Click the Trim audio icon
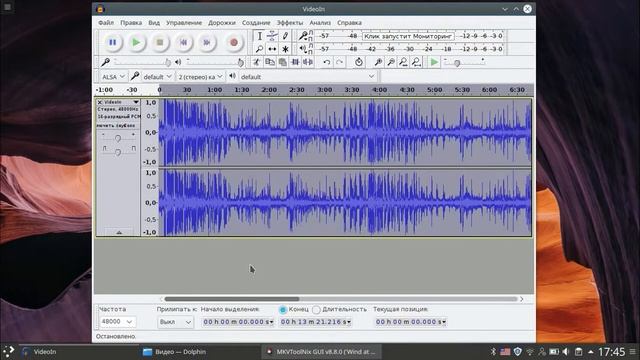The height and width of the screenshot is (360, 640). point(295,62)
